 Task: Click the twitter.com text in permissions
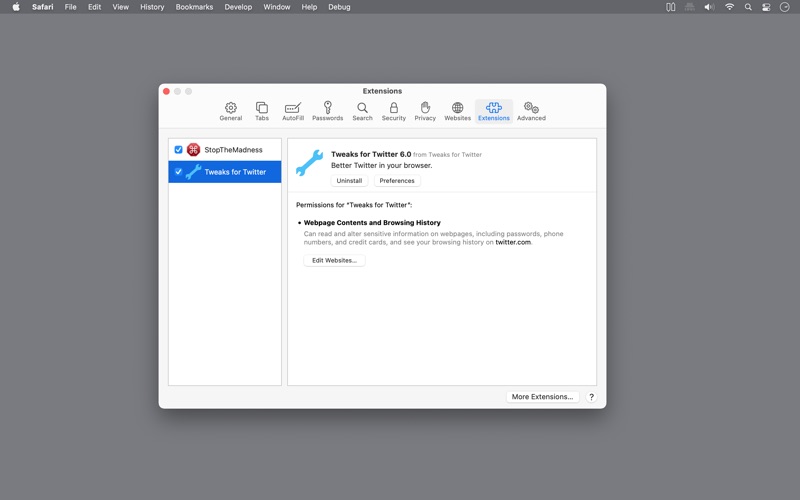coord(513,242)
